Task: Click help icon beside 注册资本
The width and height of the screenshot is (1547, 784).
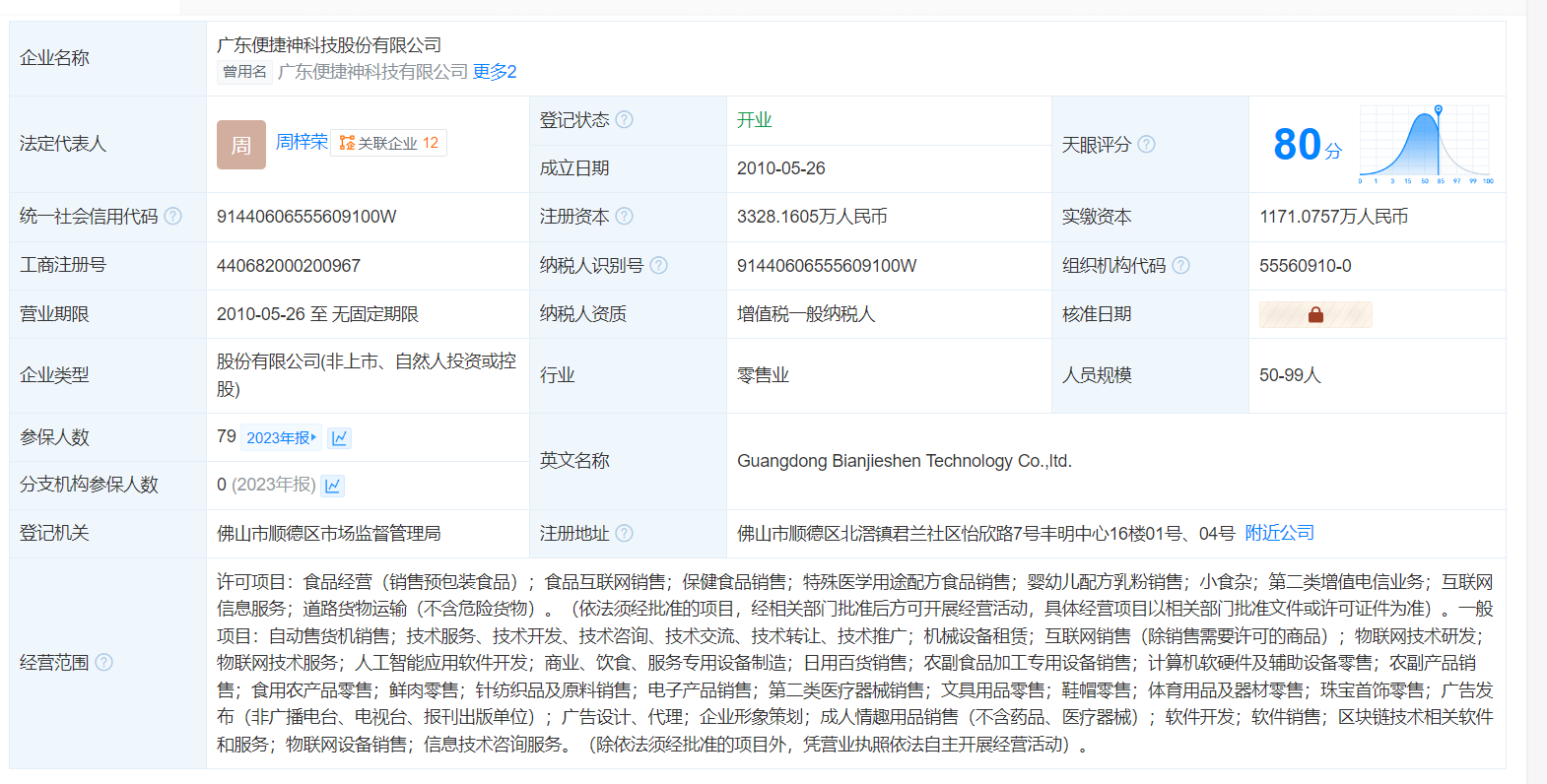Action: coord(625,217)
